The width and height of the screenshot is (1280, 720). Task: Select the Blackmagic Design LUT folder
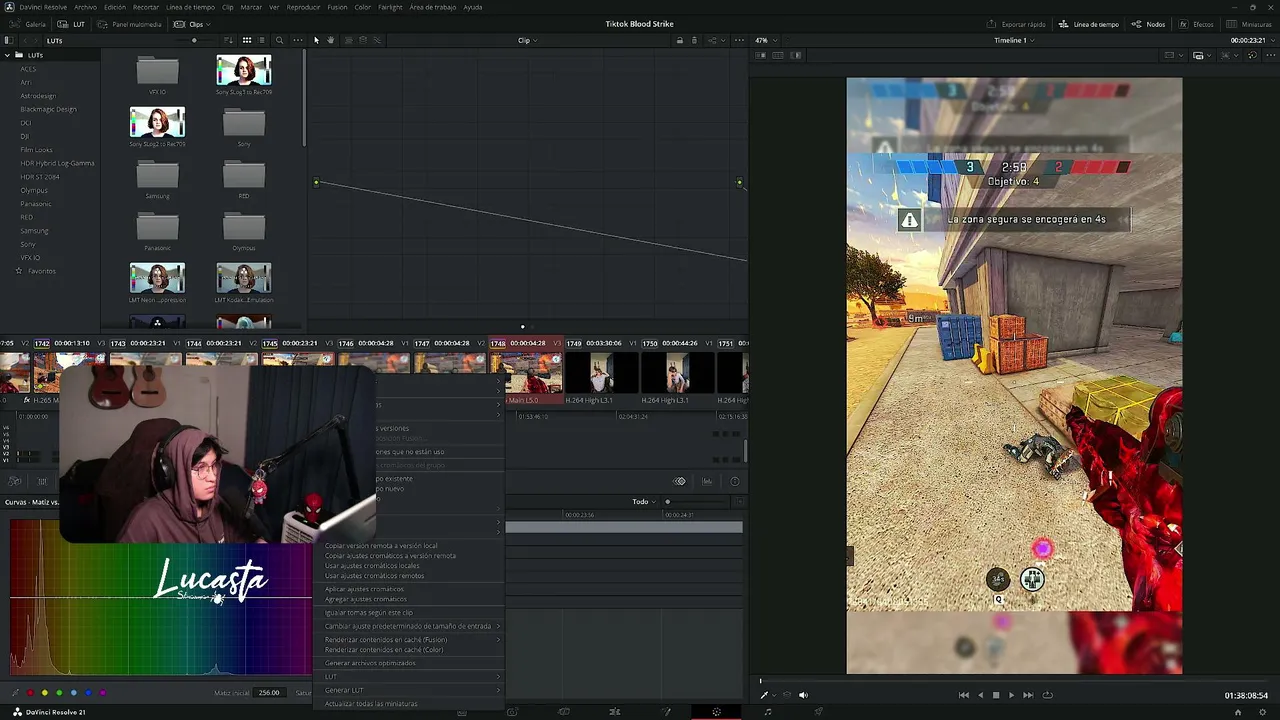click(x=48, y=109)
